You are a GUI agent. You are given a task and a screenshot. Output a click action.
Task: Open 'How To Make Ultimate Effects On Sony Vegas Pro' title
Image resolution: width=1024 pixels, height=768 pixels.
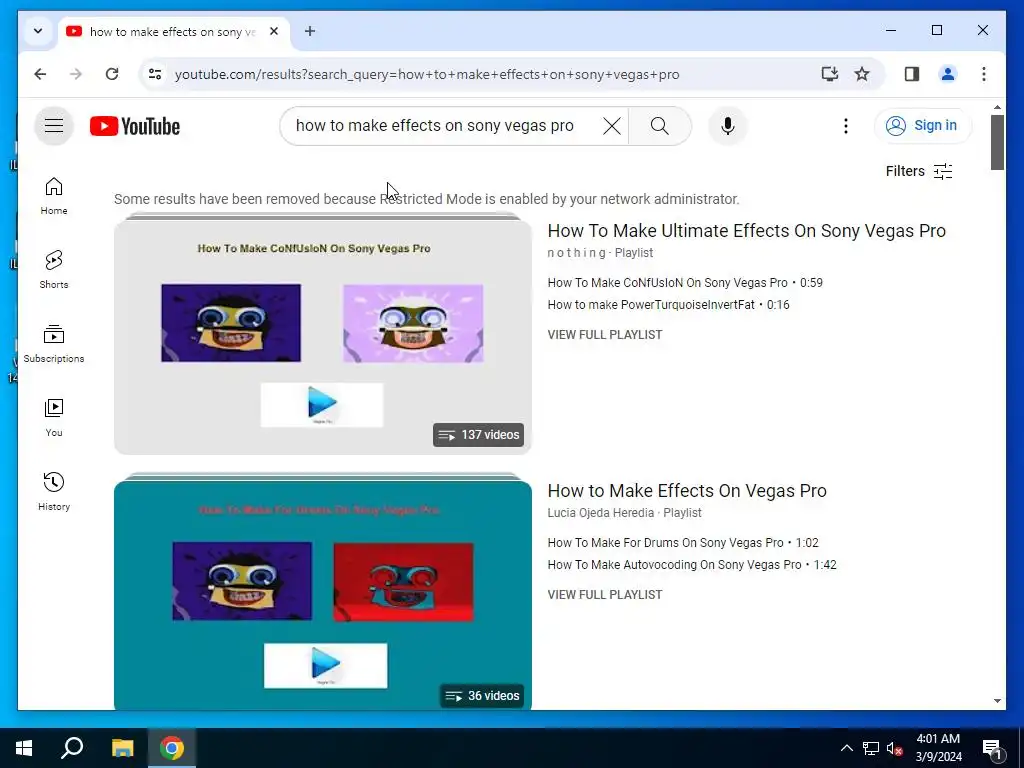tap(746, 231)
